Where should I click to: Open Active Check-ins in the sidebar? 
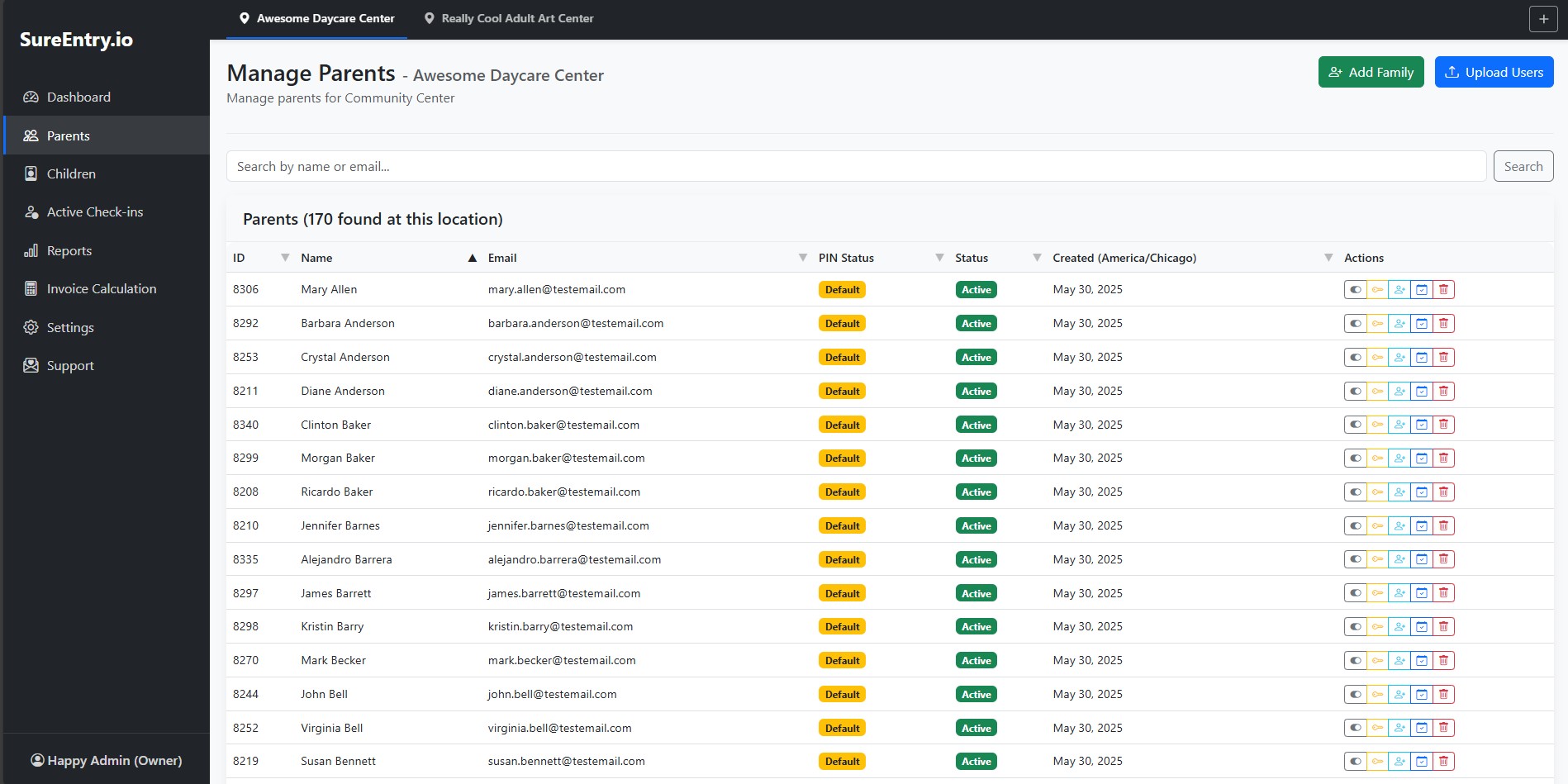(95, 211)
